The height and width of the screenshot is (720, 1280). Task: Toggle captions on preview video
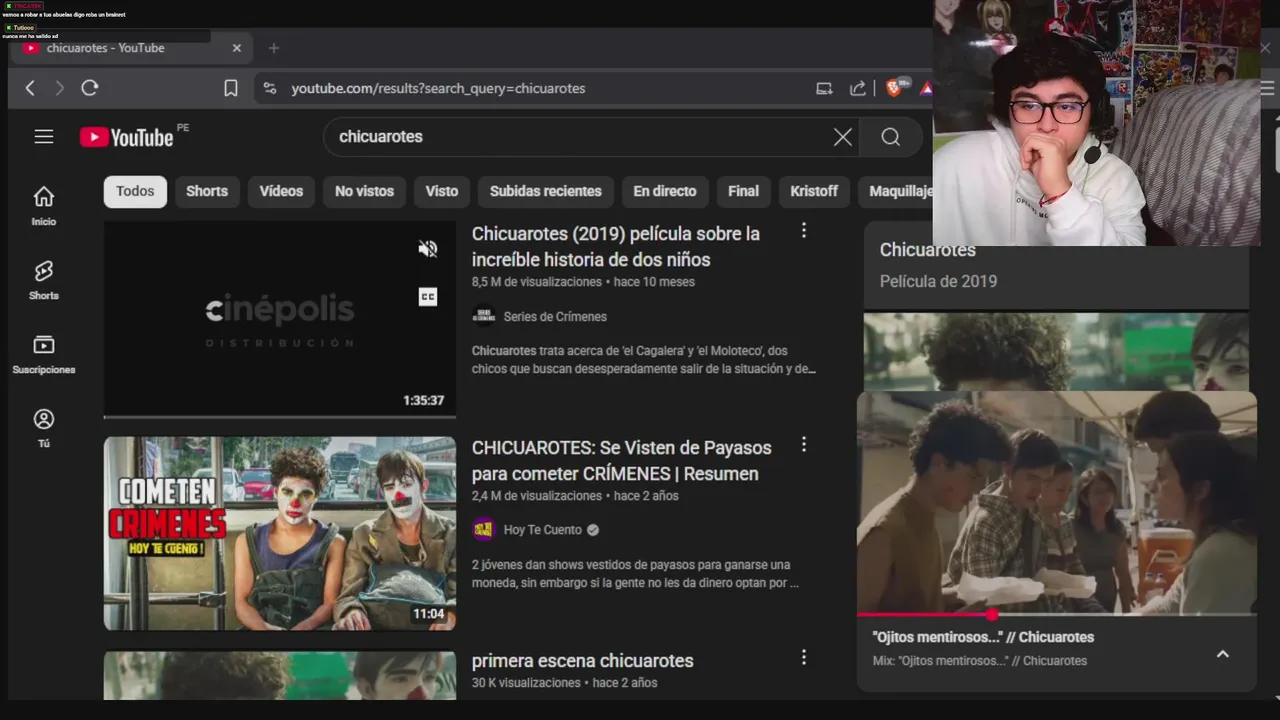tap(428, 297)
